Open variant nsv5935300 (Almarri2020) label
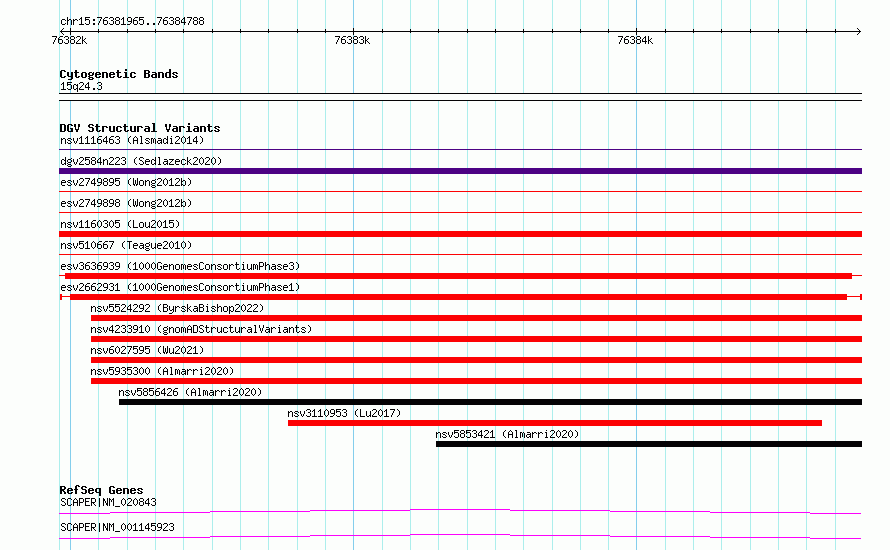The width and height of the screenshot is (890, 550). point(162,371)
